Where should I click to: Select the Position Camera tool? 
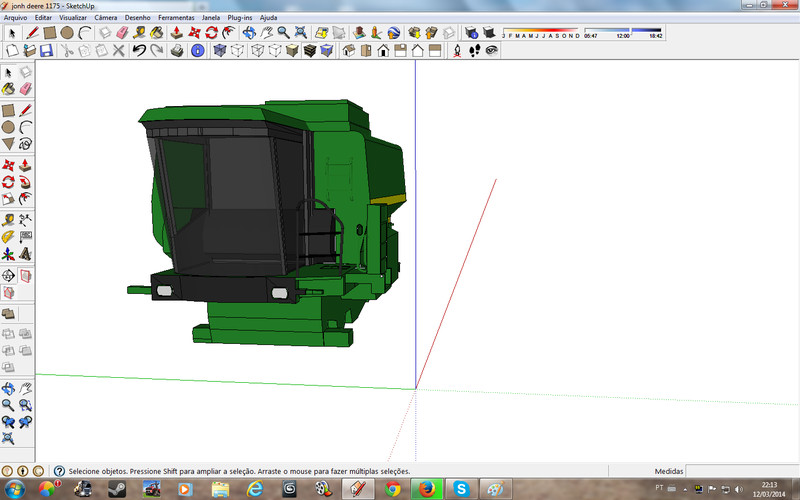point(457,50)
